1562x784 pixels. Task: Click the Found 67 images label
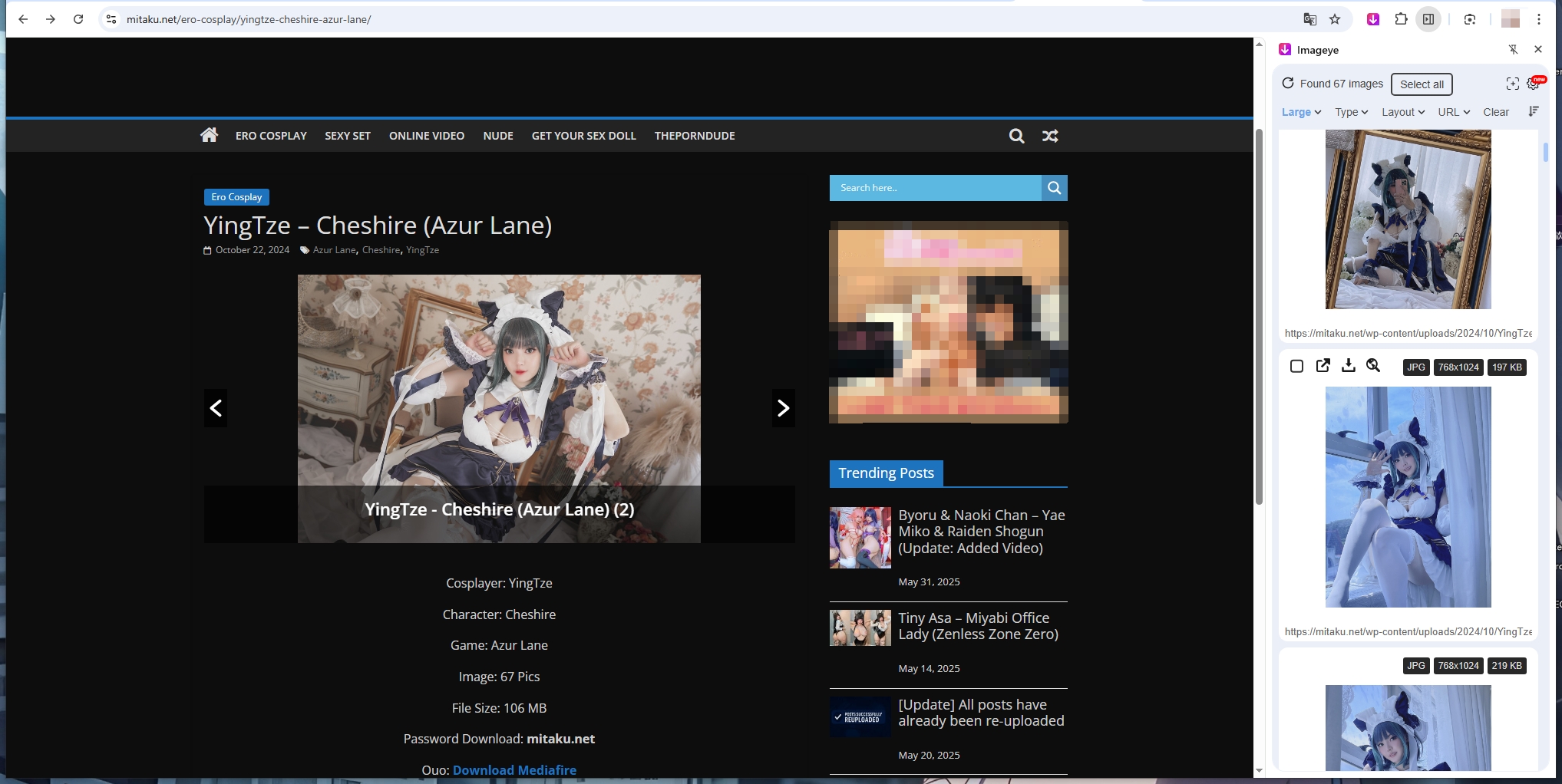tap(1341, 84)
